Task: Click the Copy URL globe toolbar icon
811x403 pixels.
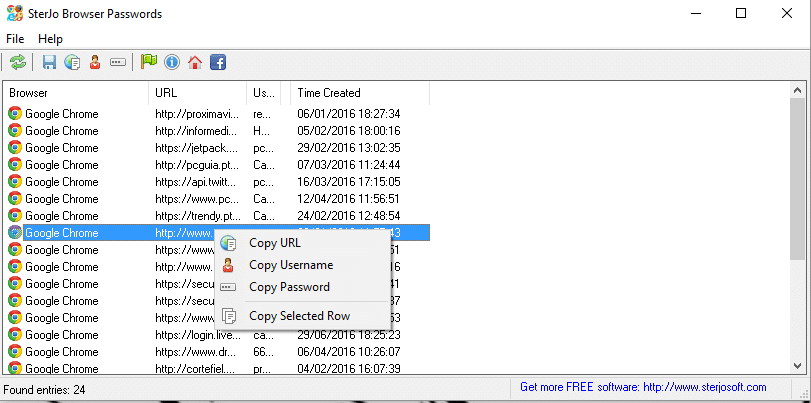Action: tap(72, 63)
